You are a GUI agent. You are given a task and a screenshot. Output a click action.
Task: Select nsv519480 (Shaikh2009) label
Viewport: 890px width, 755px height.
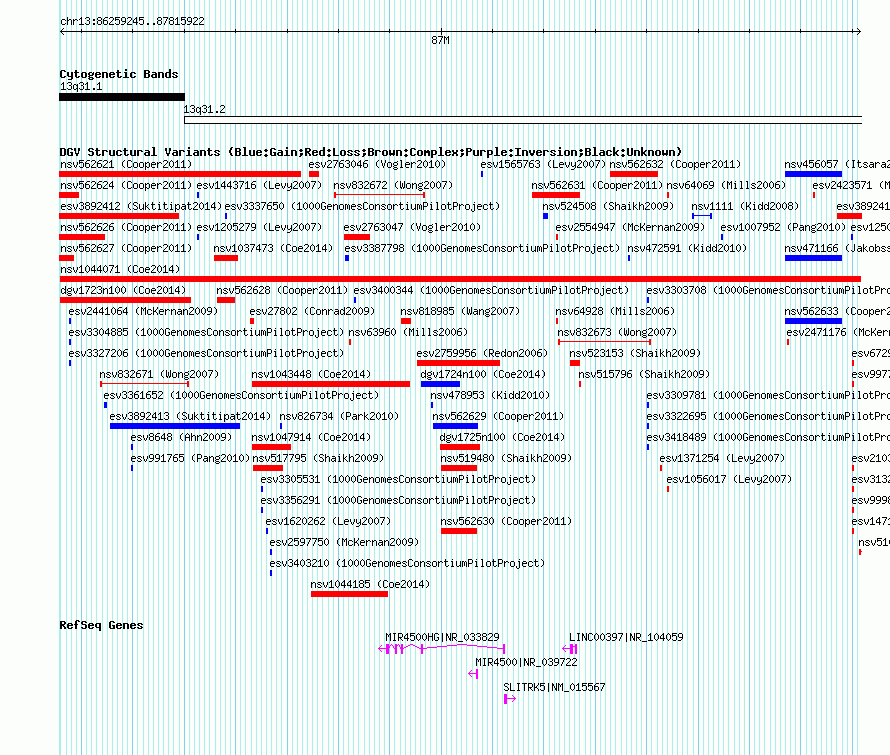[x=506, y=459]
